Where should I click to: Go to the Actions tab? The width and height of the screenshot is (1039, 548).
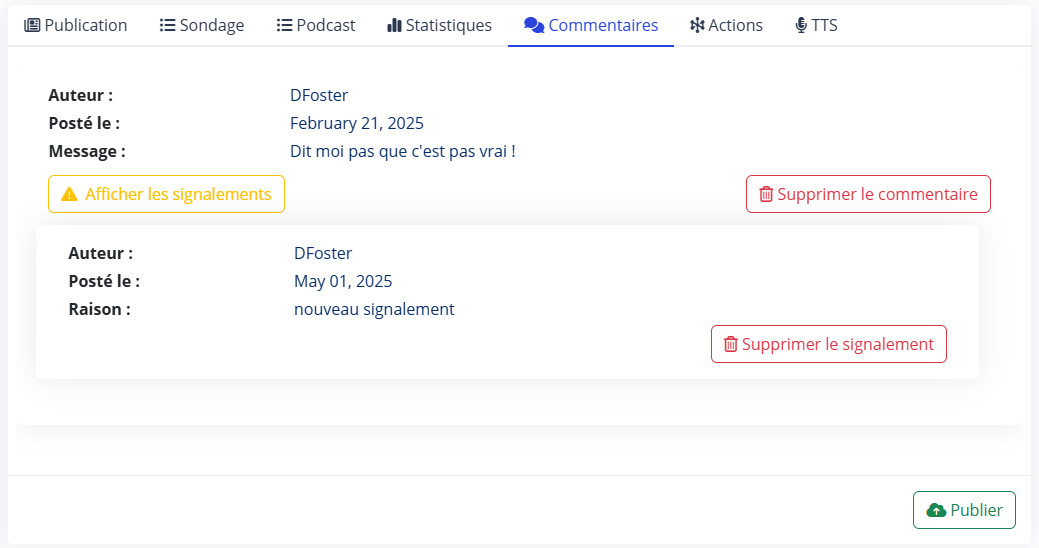click(726, 25)
